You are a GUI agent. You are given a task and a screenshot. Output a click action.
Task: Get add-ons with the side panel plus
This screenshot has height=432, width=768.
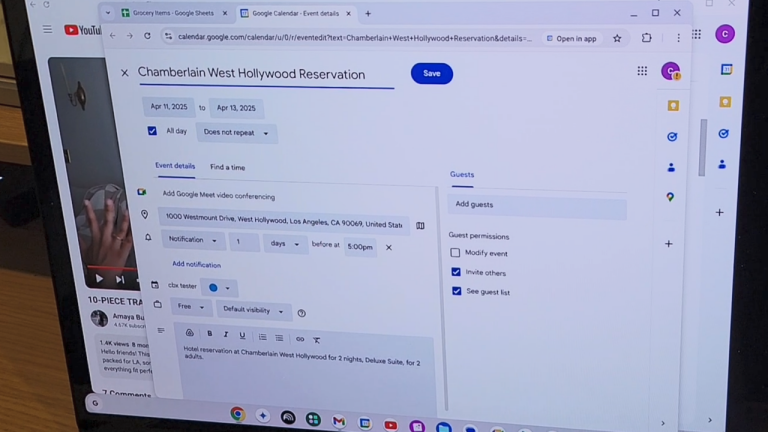click(669, 244)
